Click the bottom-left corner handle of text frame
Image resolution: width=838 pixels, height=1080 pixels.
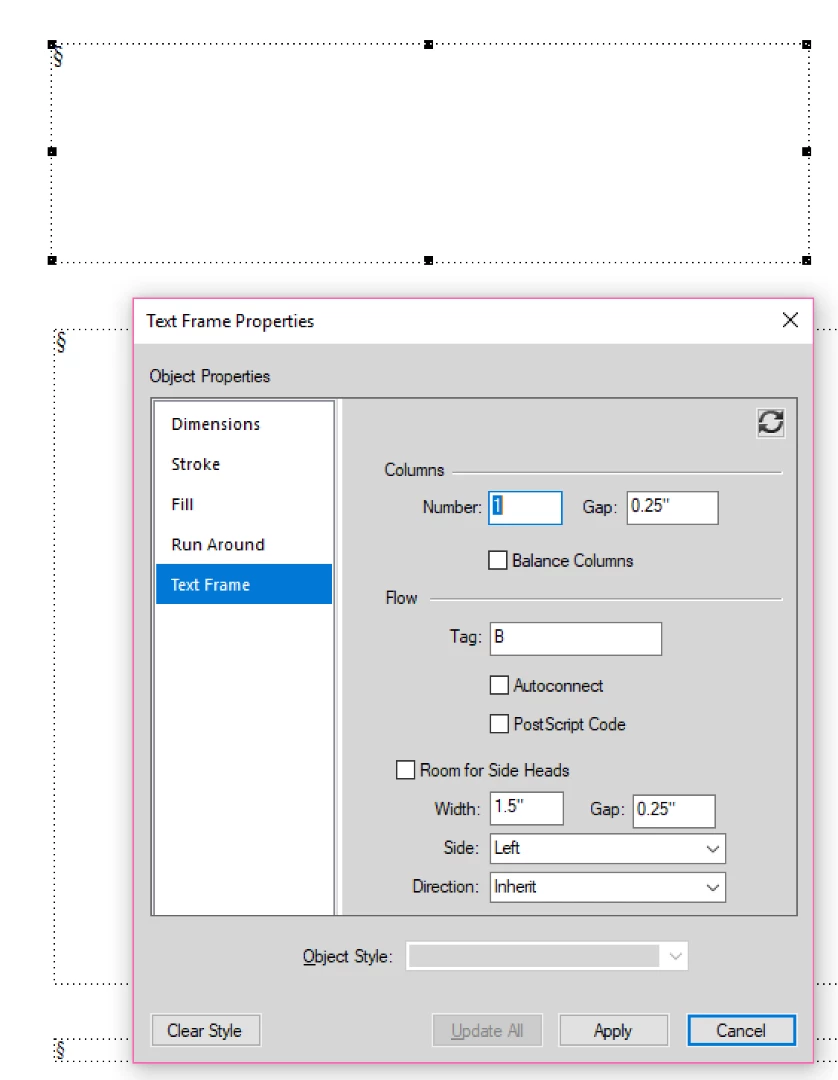pos(52,260)
